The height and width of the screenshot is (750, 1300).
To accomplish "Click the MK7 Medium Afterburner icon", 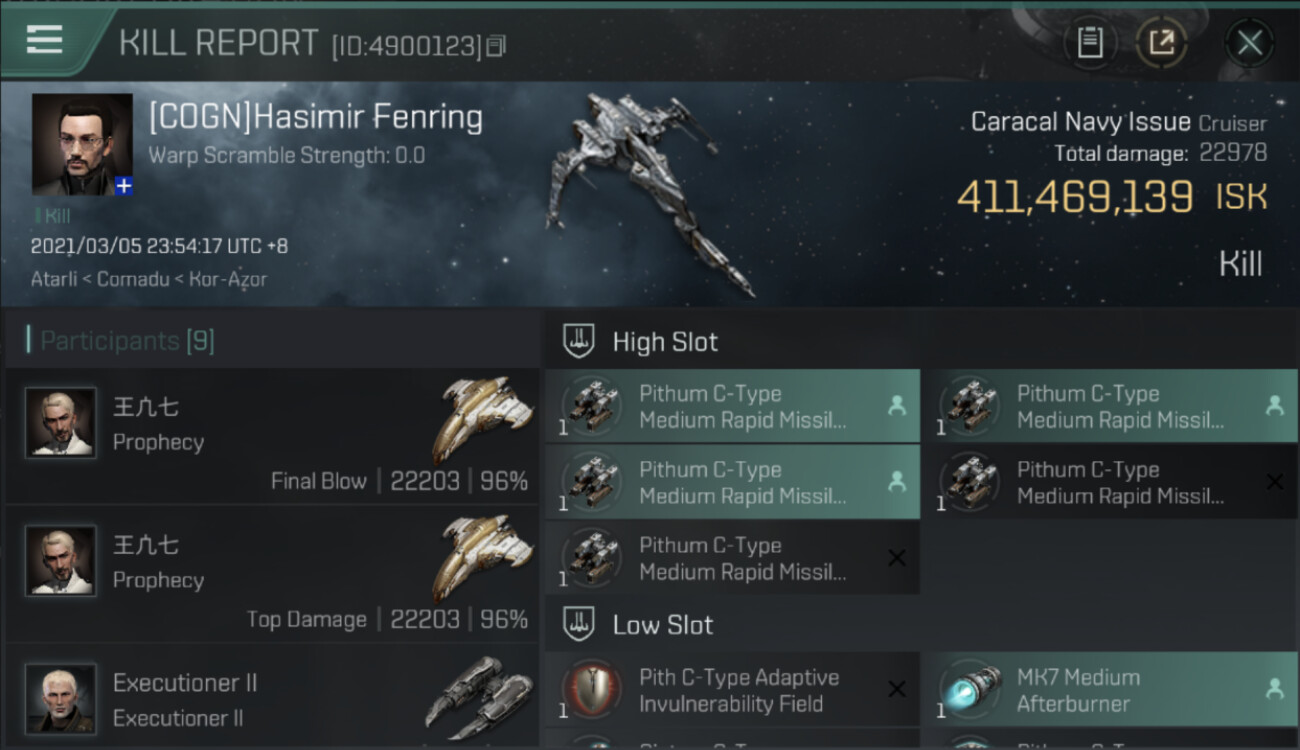I will (x=970, y=690).
